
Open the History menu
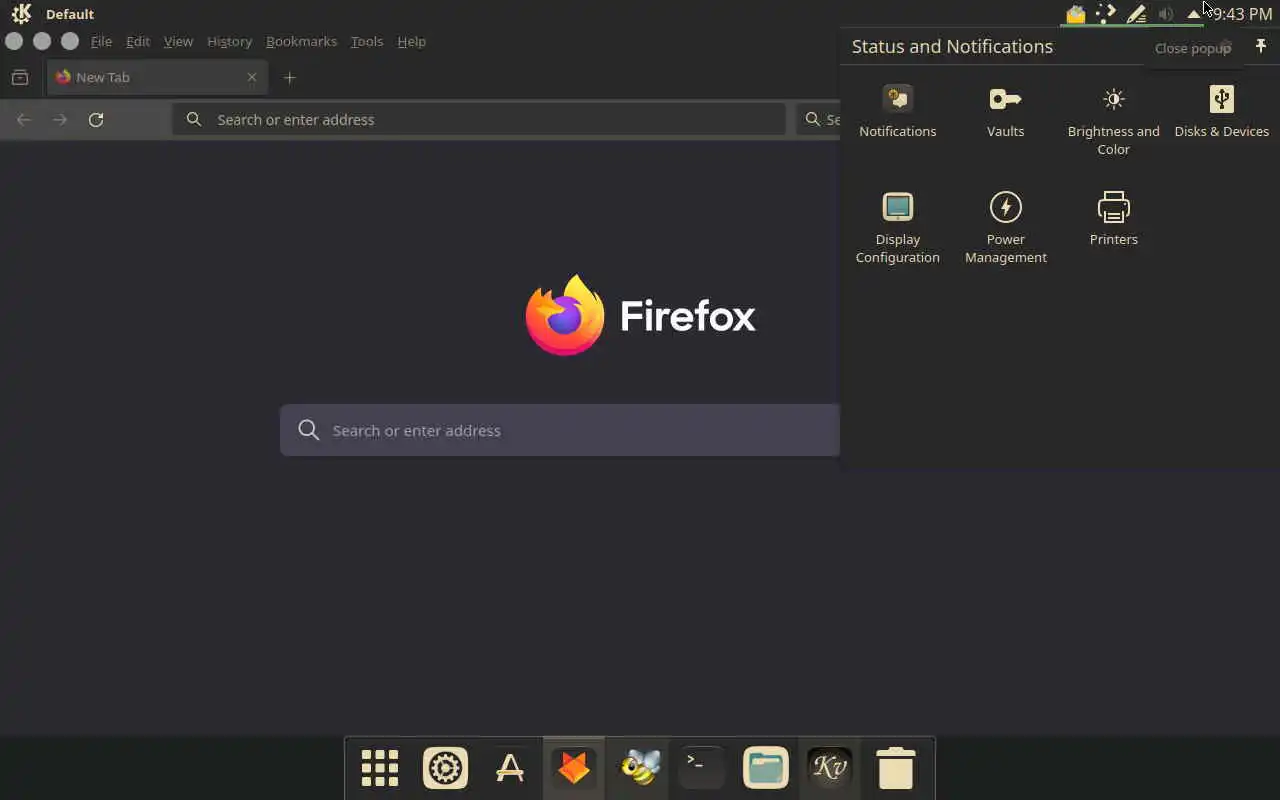[x=229, y=41]
